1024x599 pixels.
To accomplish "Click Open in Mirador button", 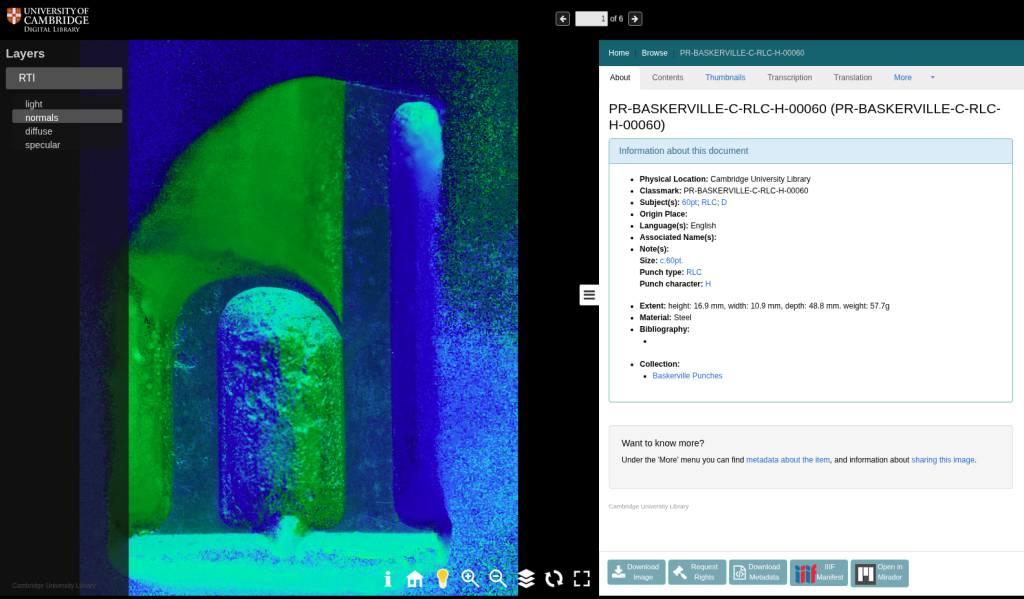I will [x=879, y=572].
